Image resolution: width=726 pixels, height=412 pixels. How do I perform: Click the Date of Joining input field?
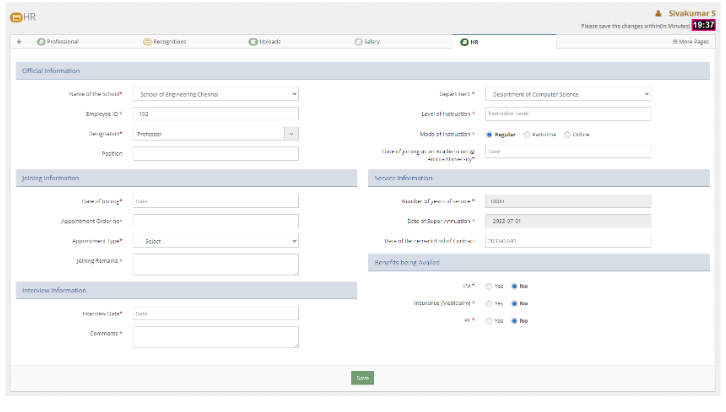click(x=216, y=201)
